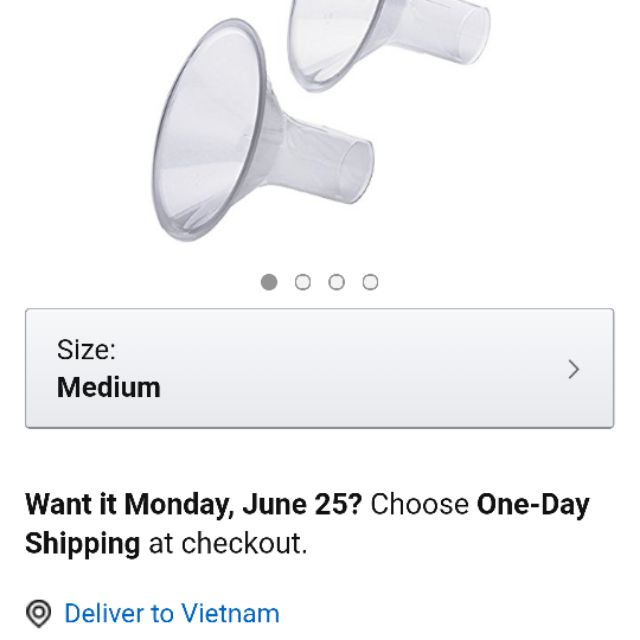Show the fourth carousel image dot
This screenshot has width=640, height=640.
(x=370, y=282)
